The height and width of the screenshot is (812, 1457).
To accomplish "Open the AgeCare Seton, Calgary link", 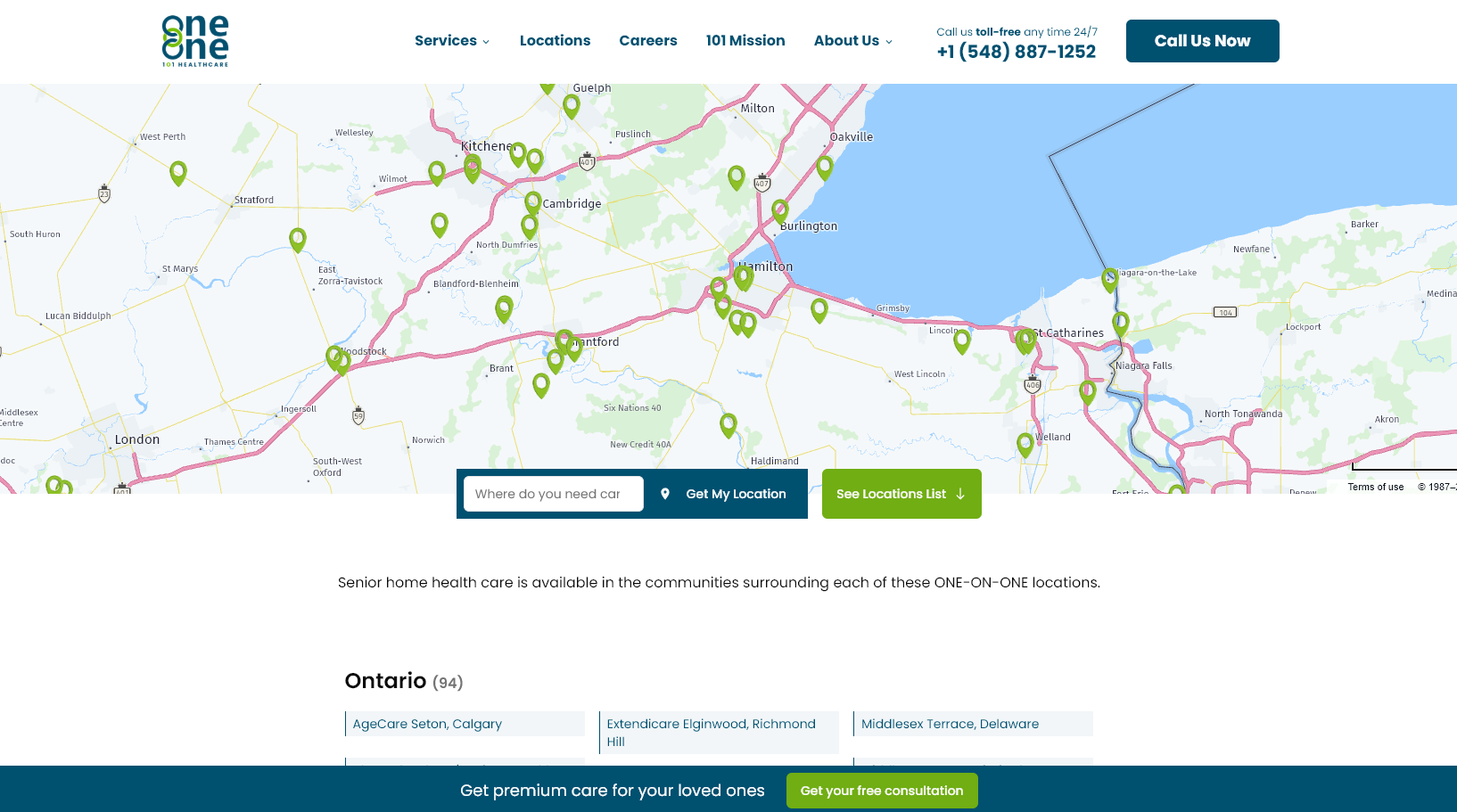I will (x=427, y=724).
